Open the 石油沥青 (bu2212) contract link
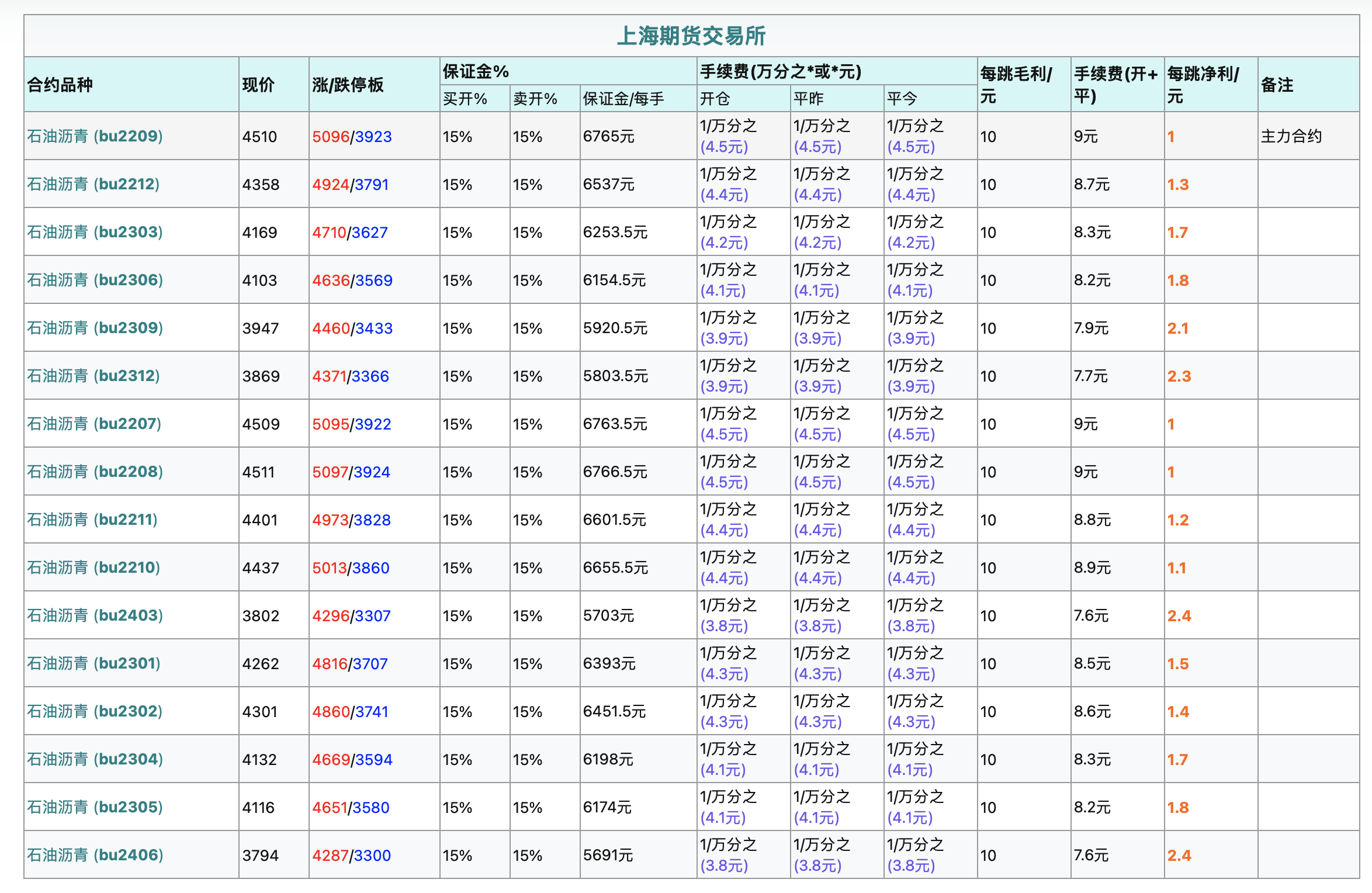The image size is (1372, 893). pos(93,184)
